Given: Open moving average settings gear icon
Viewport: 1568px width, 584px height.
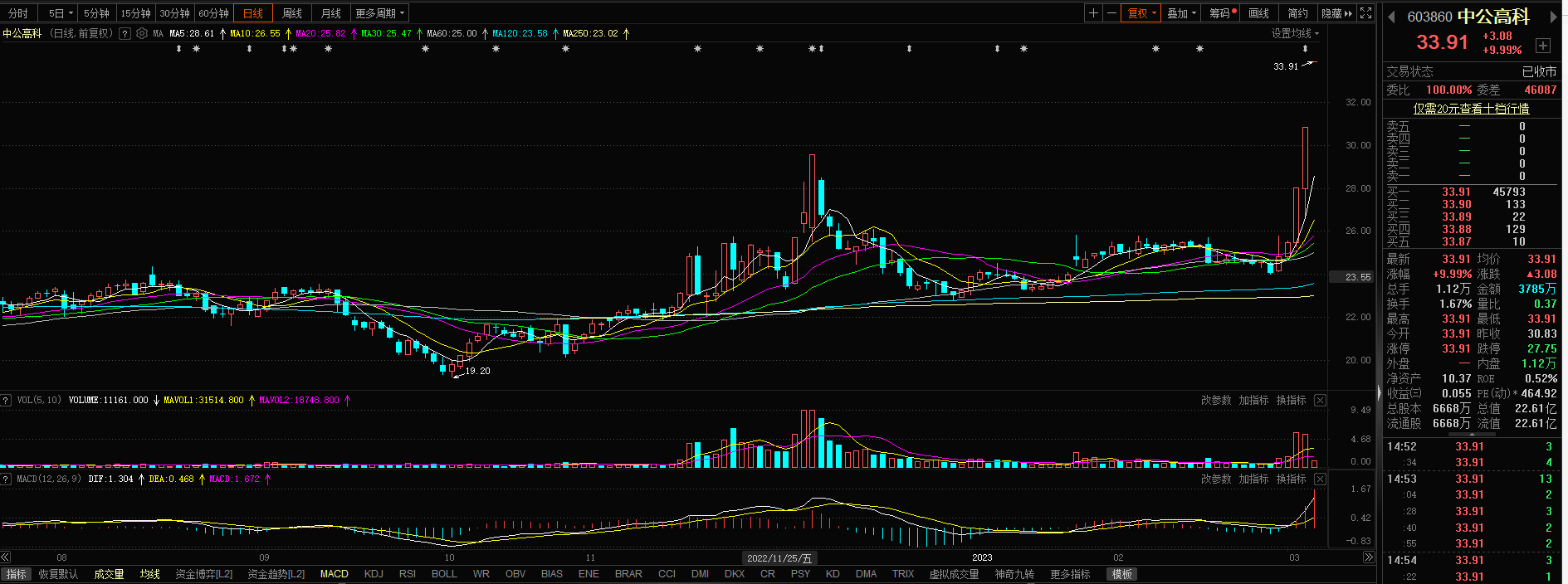Looking at the screenshot, I should coord(142,34).
